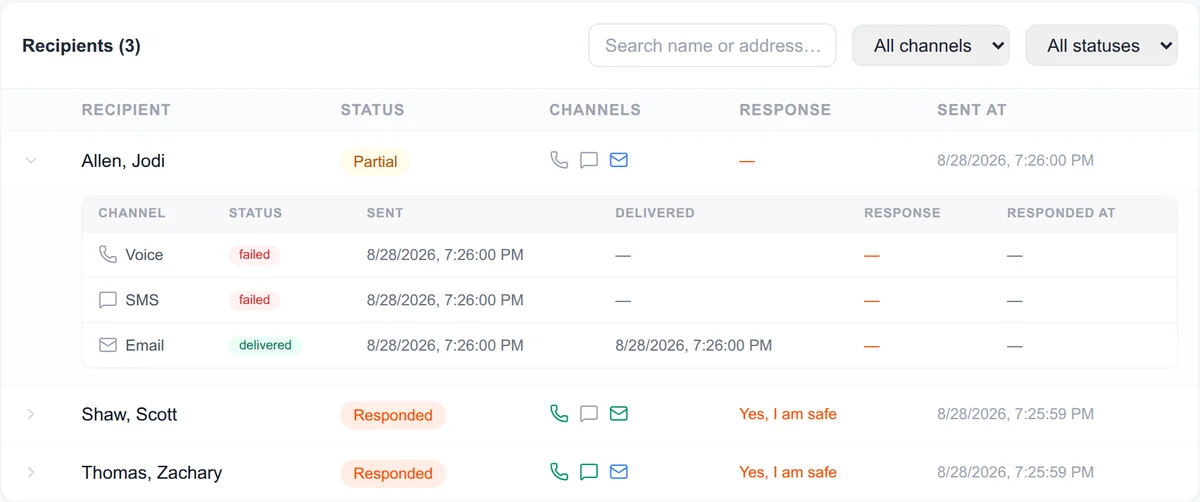Click the Responded badge for Shaw, Scott
The width and height of the screenshot is (1200, 502).
click(393, 415)
